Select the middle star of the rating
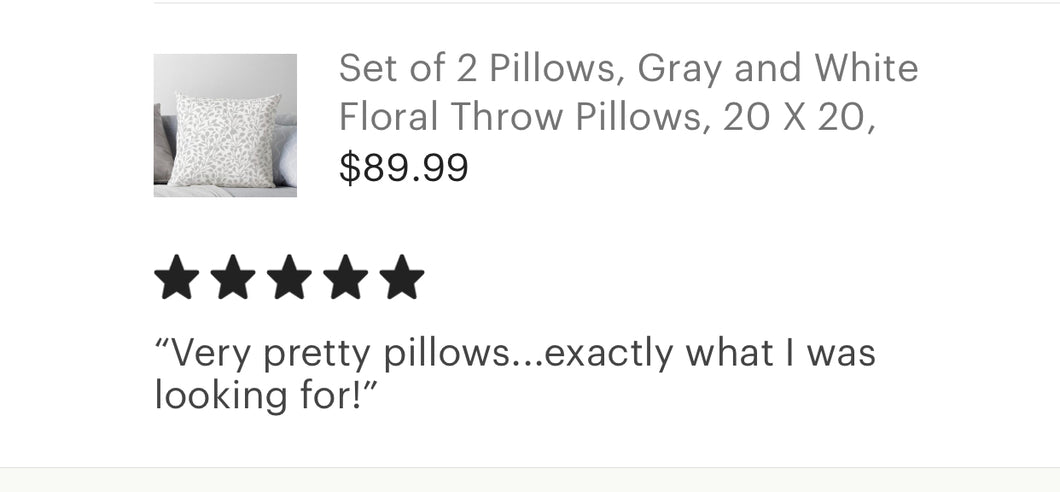The width and height of the screenshot is (1060, 492). (289, 278)
